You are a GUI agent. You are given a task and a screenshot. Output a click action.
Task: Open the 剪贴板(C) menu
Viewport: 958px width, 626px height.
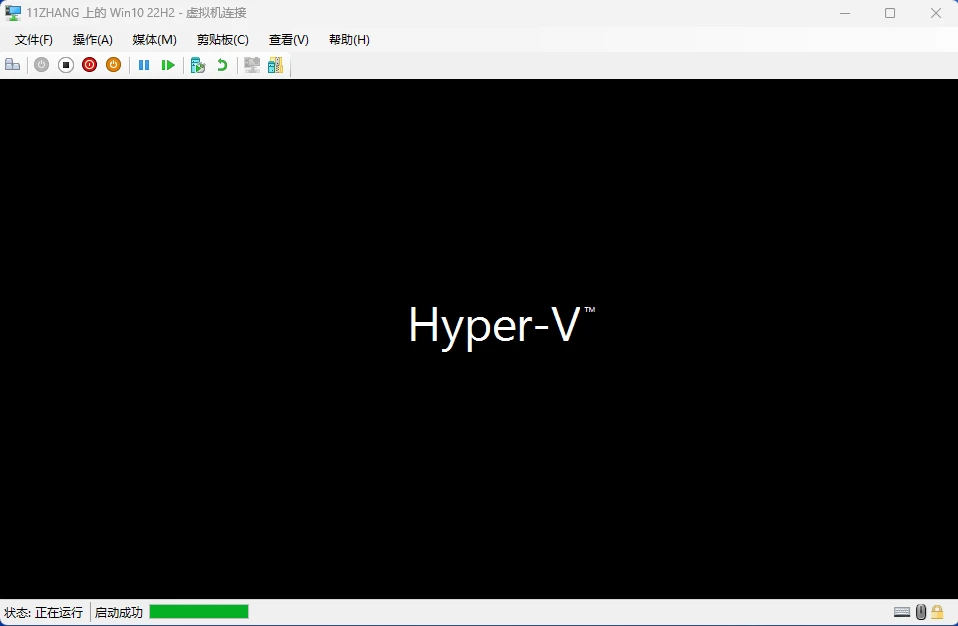(223, 40)
